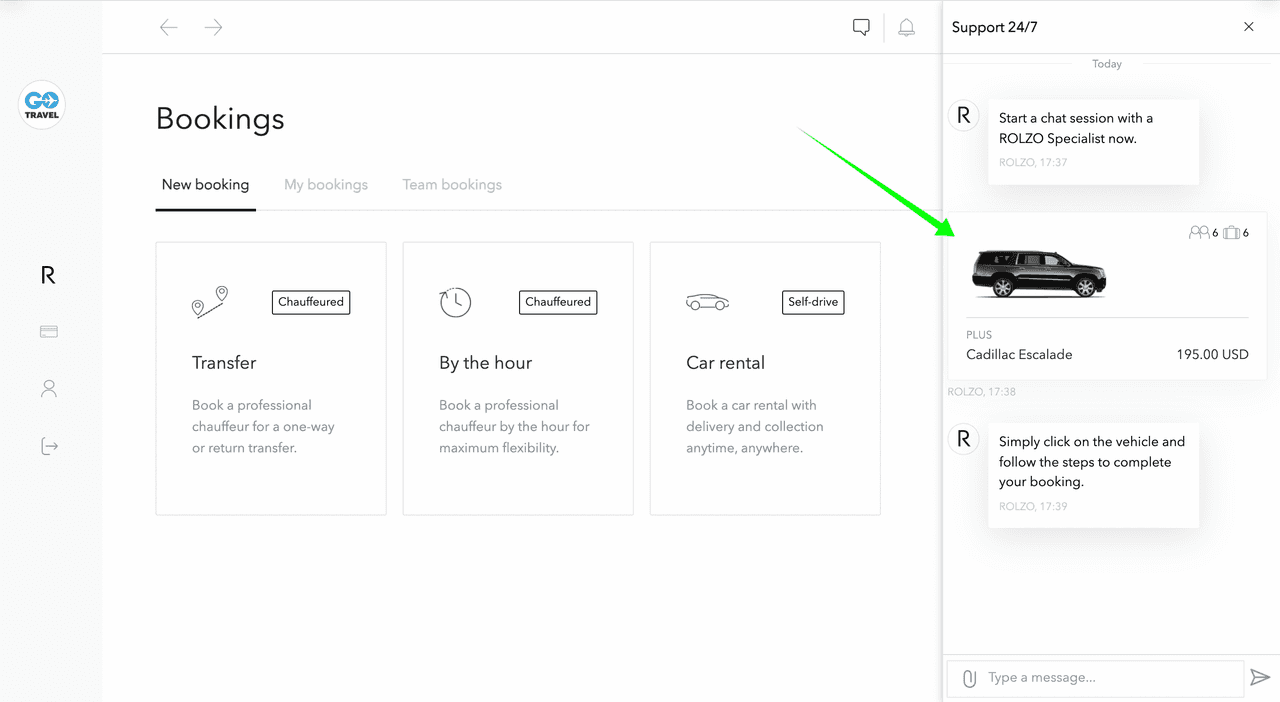The width and height of the screenshot is (1280, 702).
Task: Switch to the My bookings tab
Action: (x=326, y=185)
